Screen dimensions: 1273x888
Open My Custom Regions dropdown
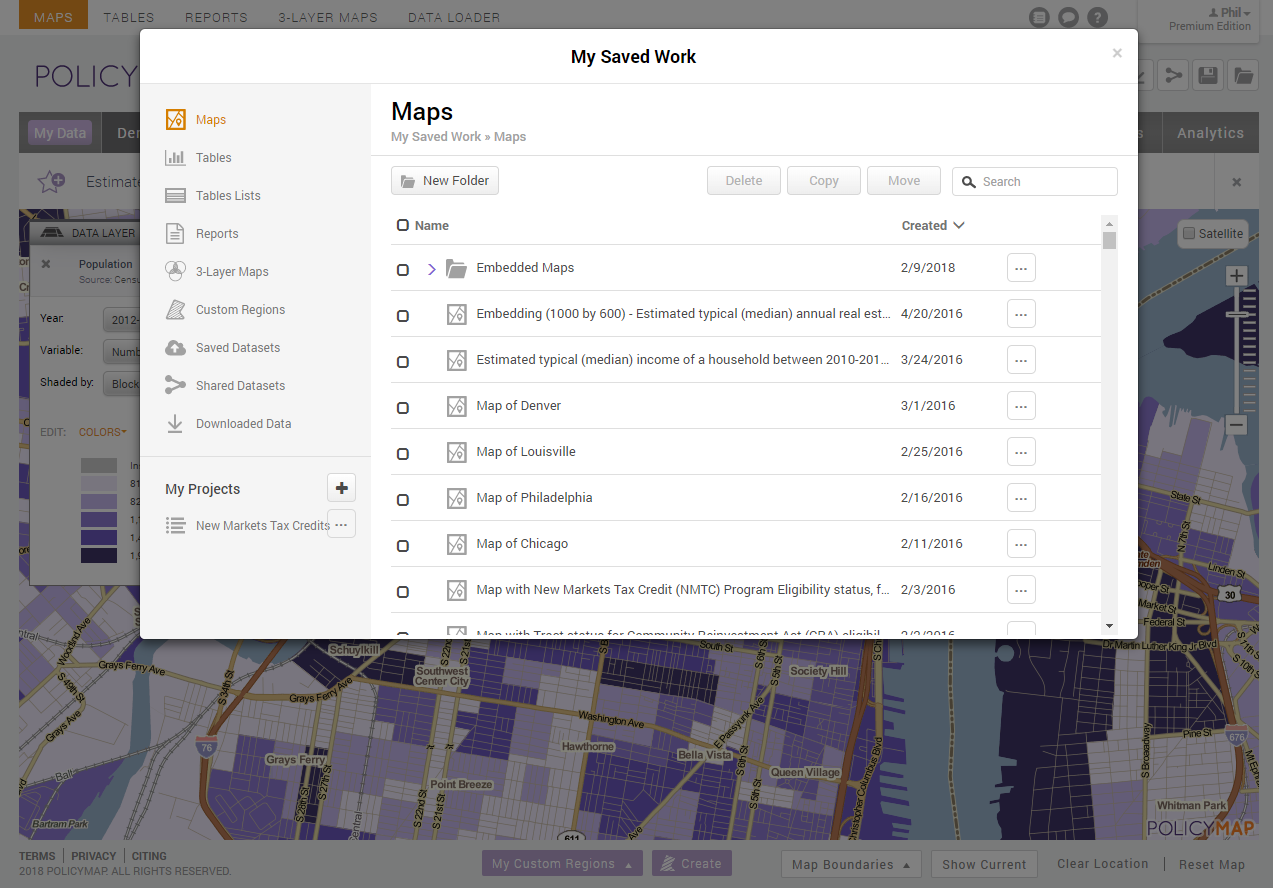point(562,864)
